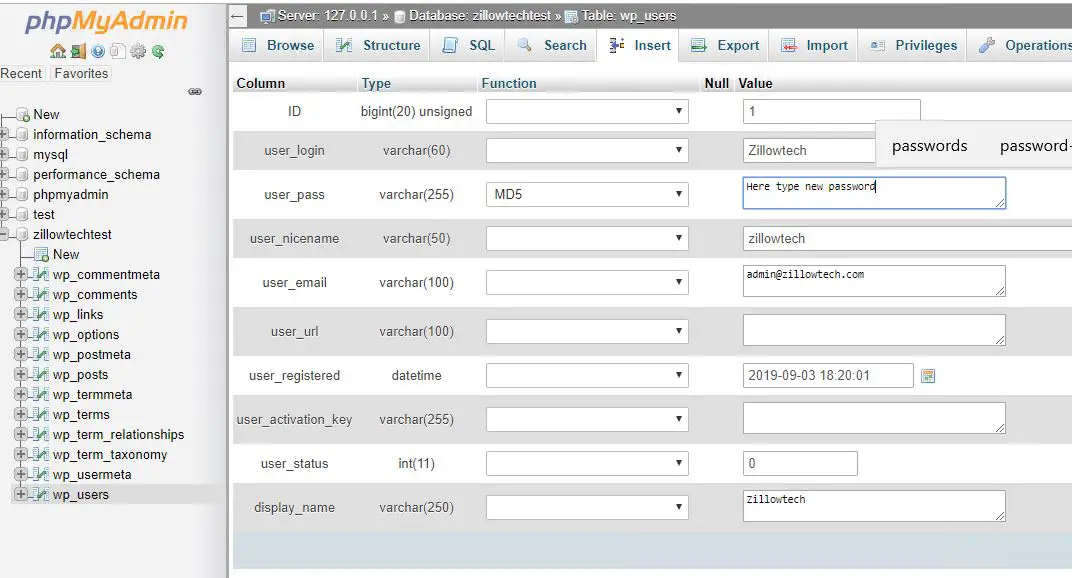Expand the wp_term_taxonomy table node
Viewport: 1072px width, 578px height.
(21, 454)
